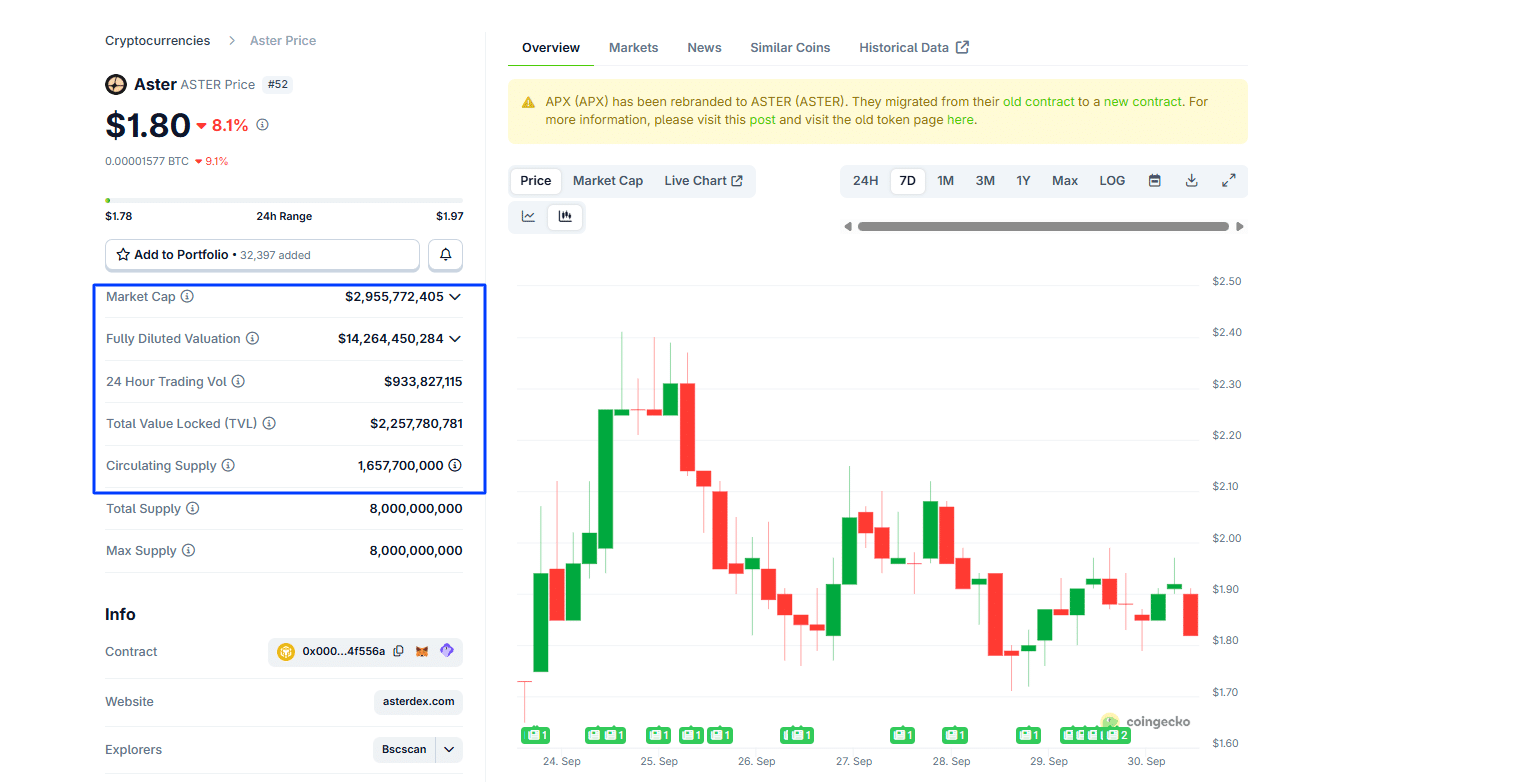Click the Total Supply info icon
1538x782 pixels.
pos(192,508)
